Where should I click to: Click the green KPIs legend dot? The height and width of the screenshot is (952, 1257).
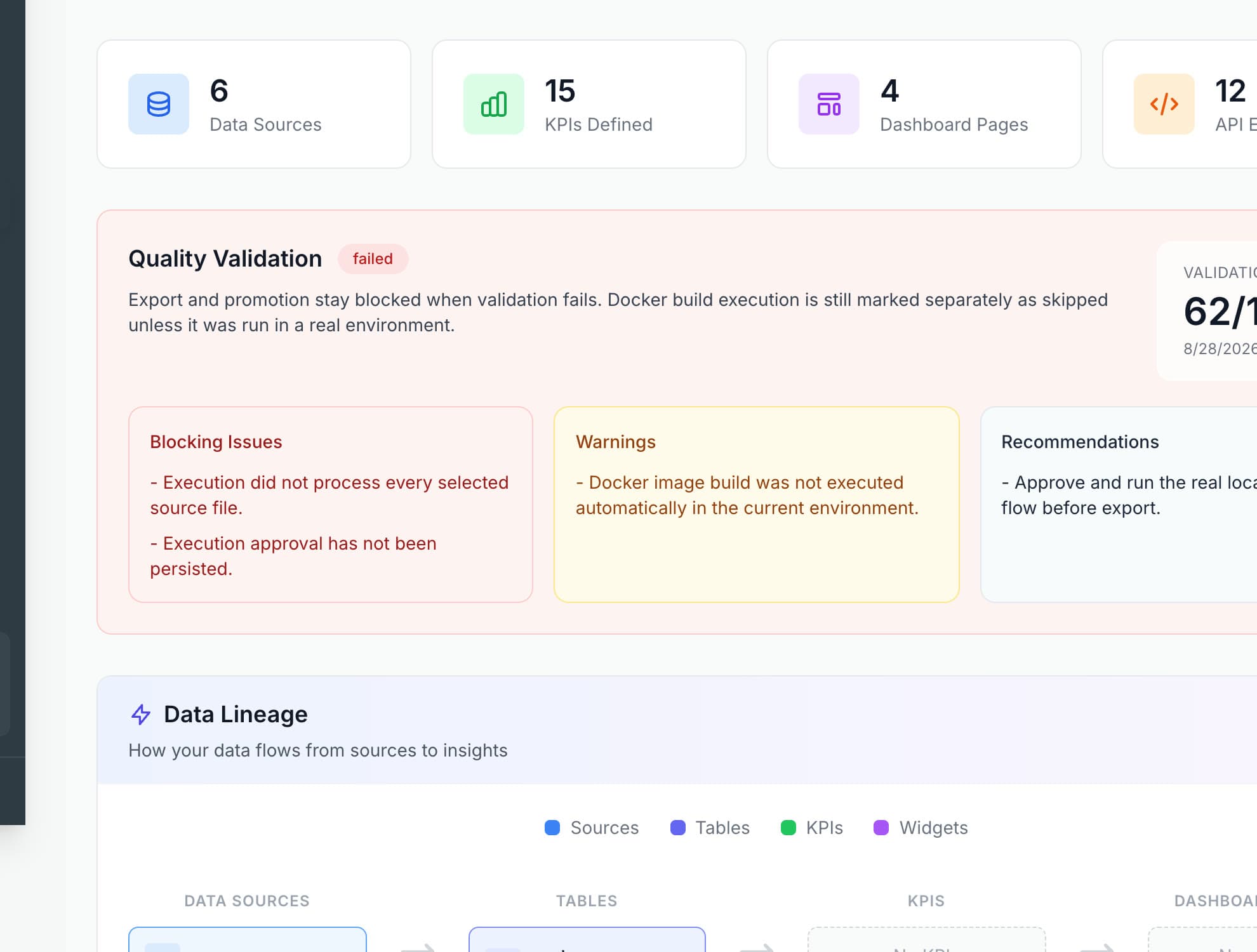click(788, 828)
